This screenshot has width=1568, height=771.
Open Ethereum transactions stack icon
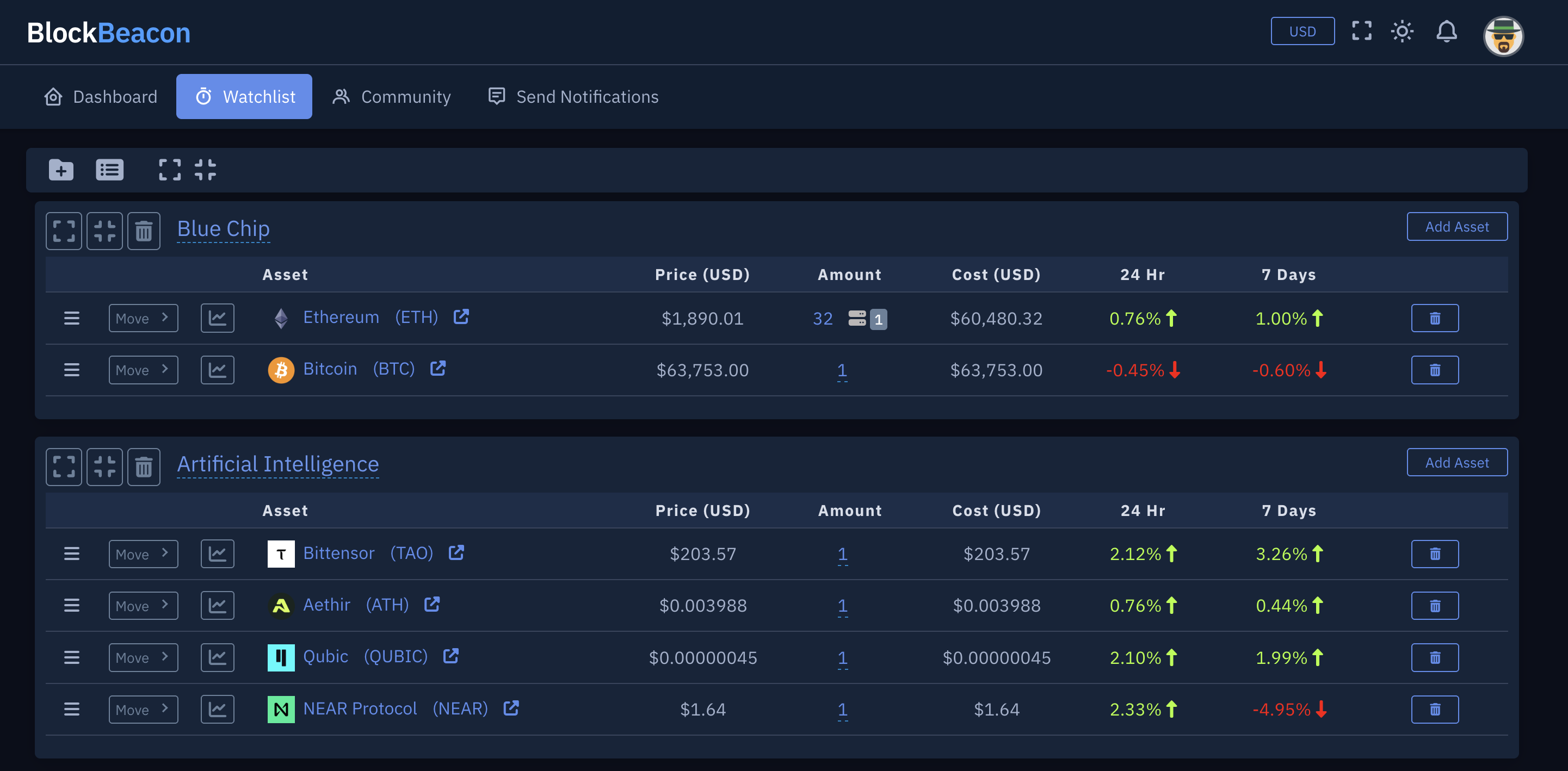coord(857,318)
